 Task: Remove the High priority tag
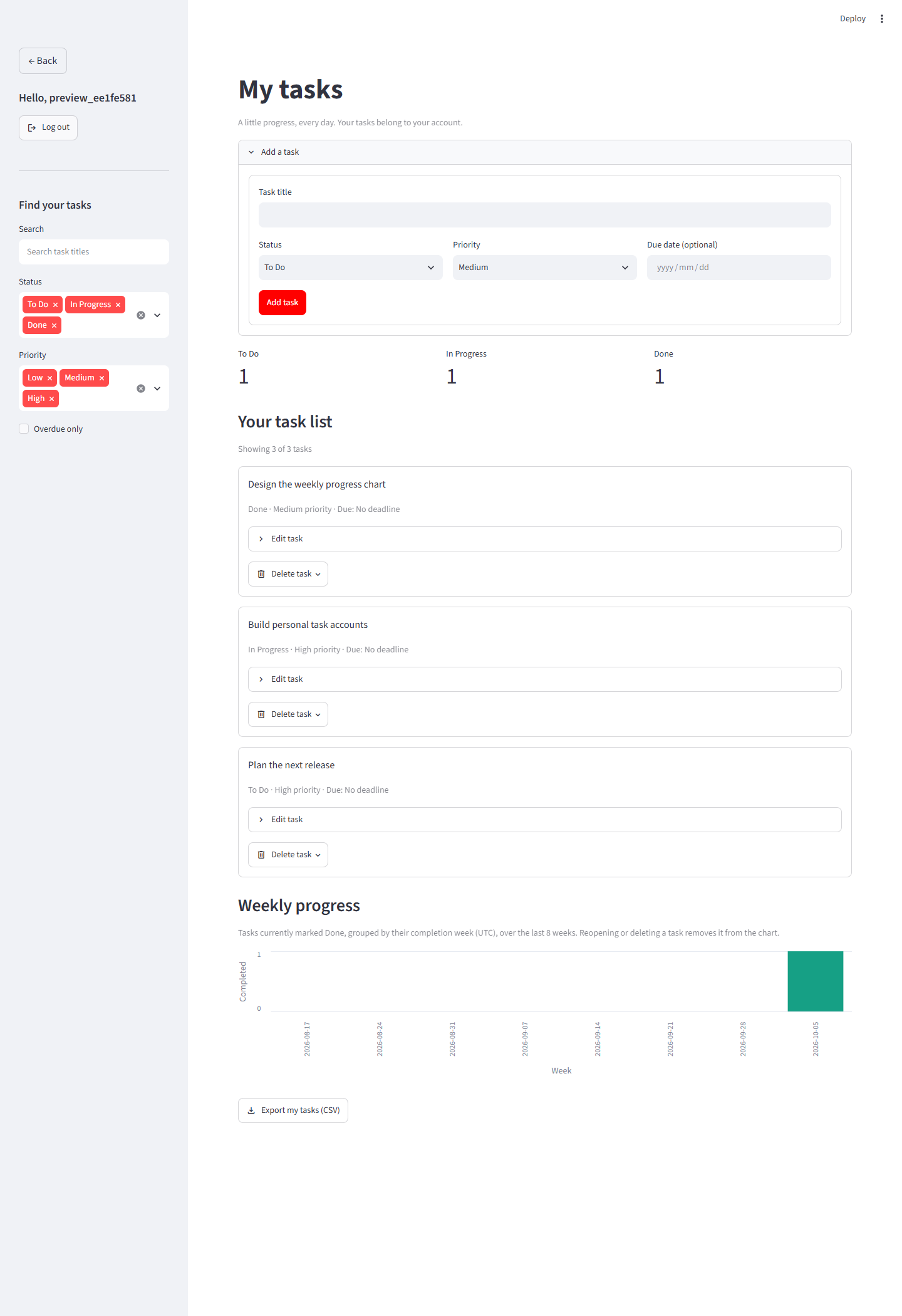(51, 399)
